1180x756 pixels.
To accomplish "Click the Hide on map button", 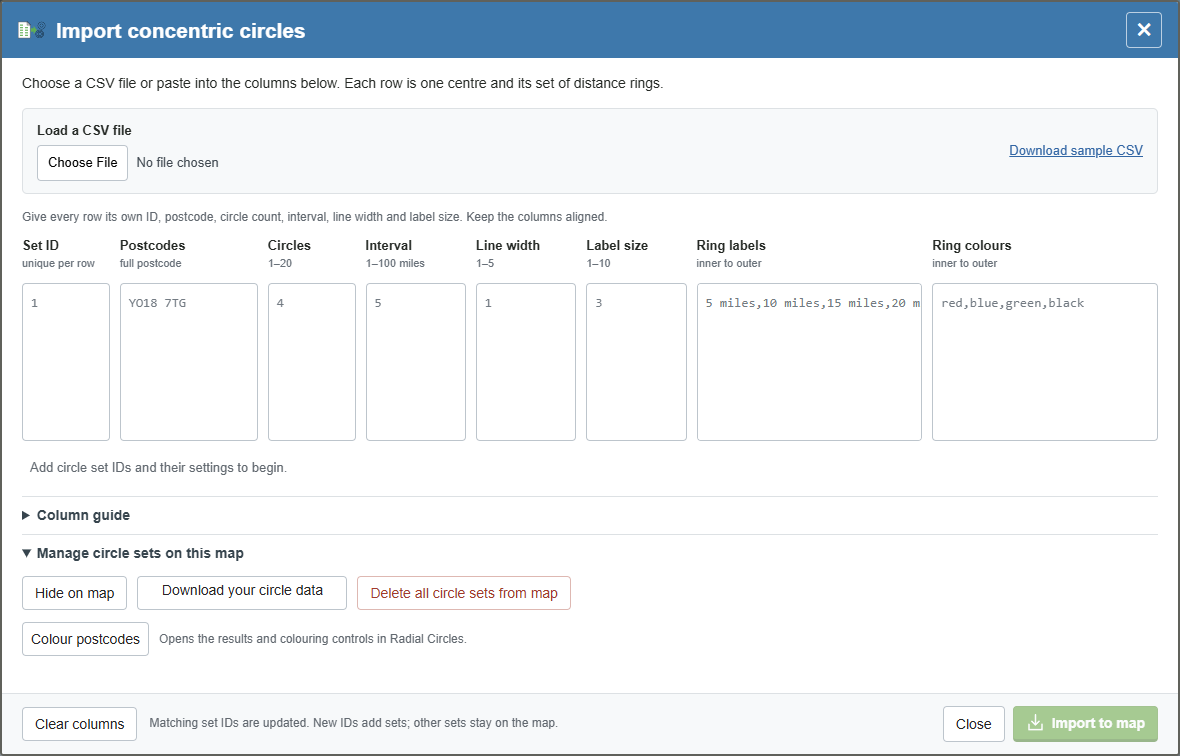I will [75, 593].
